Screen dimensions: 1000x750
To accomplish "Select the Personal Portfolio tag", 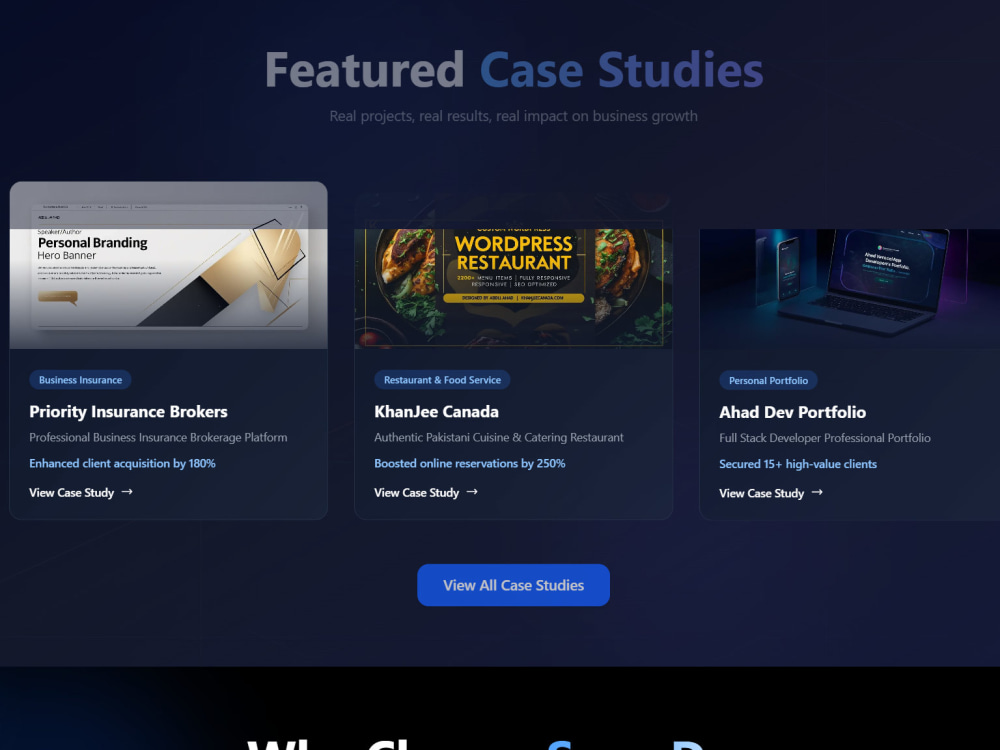I will [768, 381].
